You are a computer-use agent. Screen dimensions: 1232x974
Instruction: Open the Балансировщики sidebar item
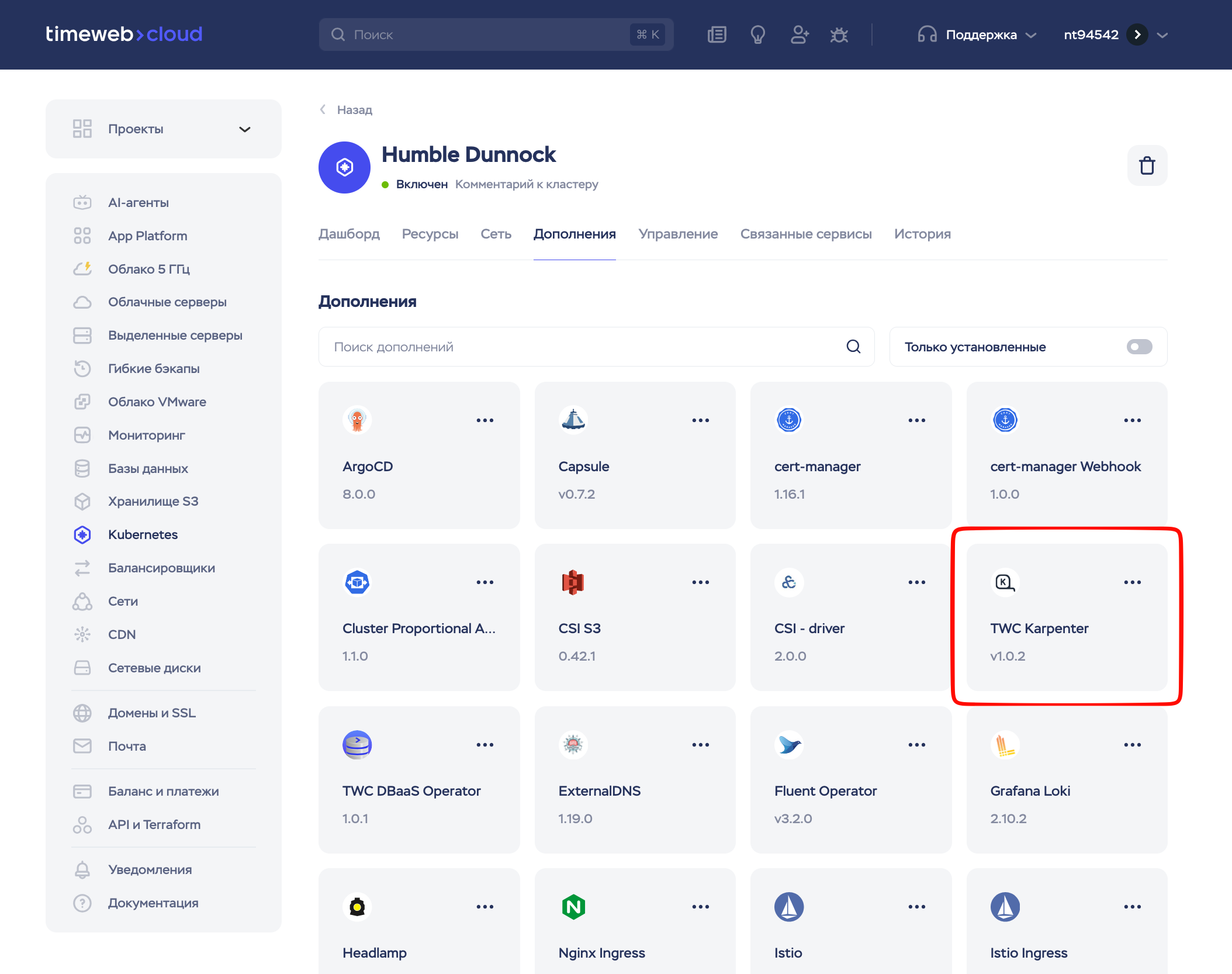click(x=162, y=568)
